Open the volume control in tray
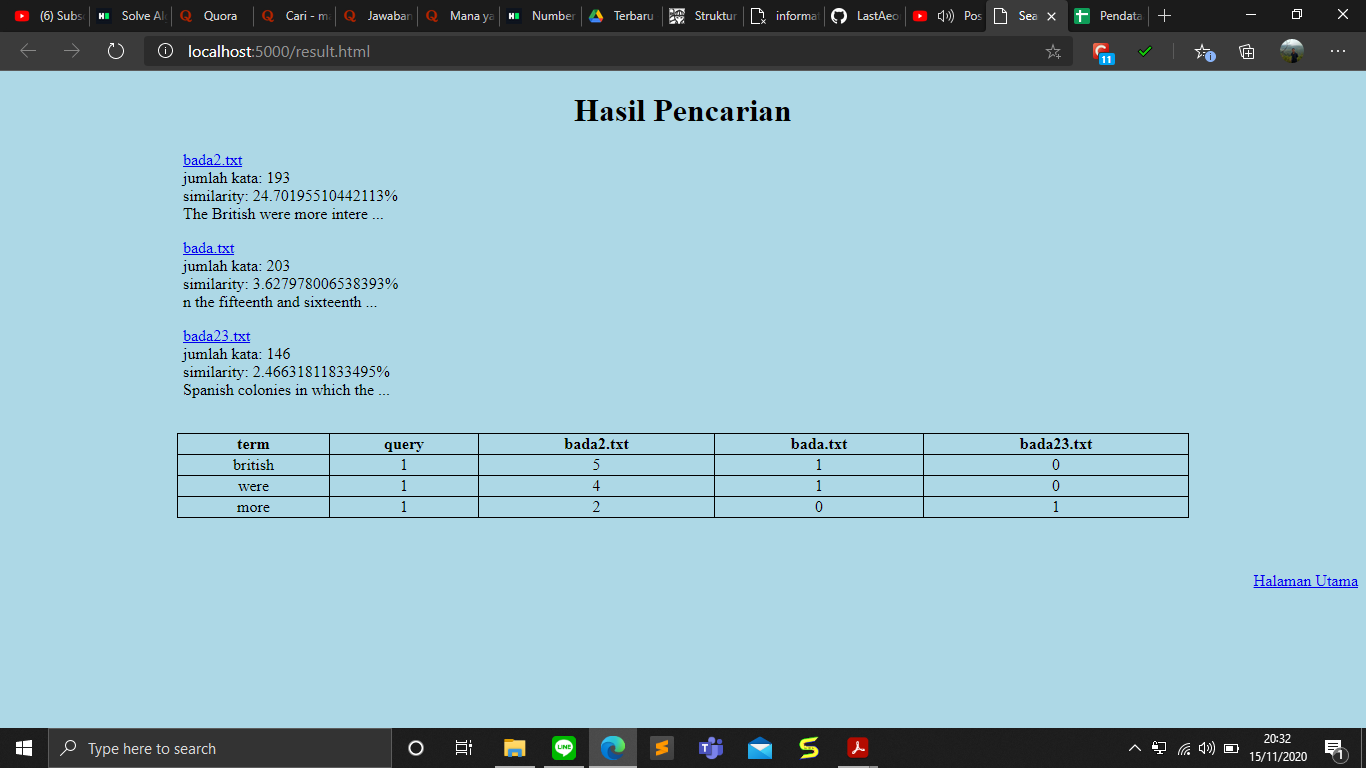Image resolution: width=1366 pixels, height=768 pixels. pyautogui.click(x=1207, y=748)
